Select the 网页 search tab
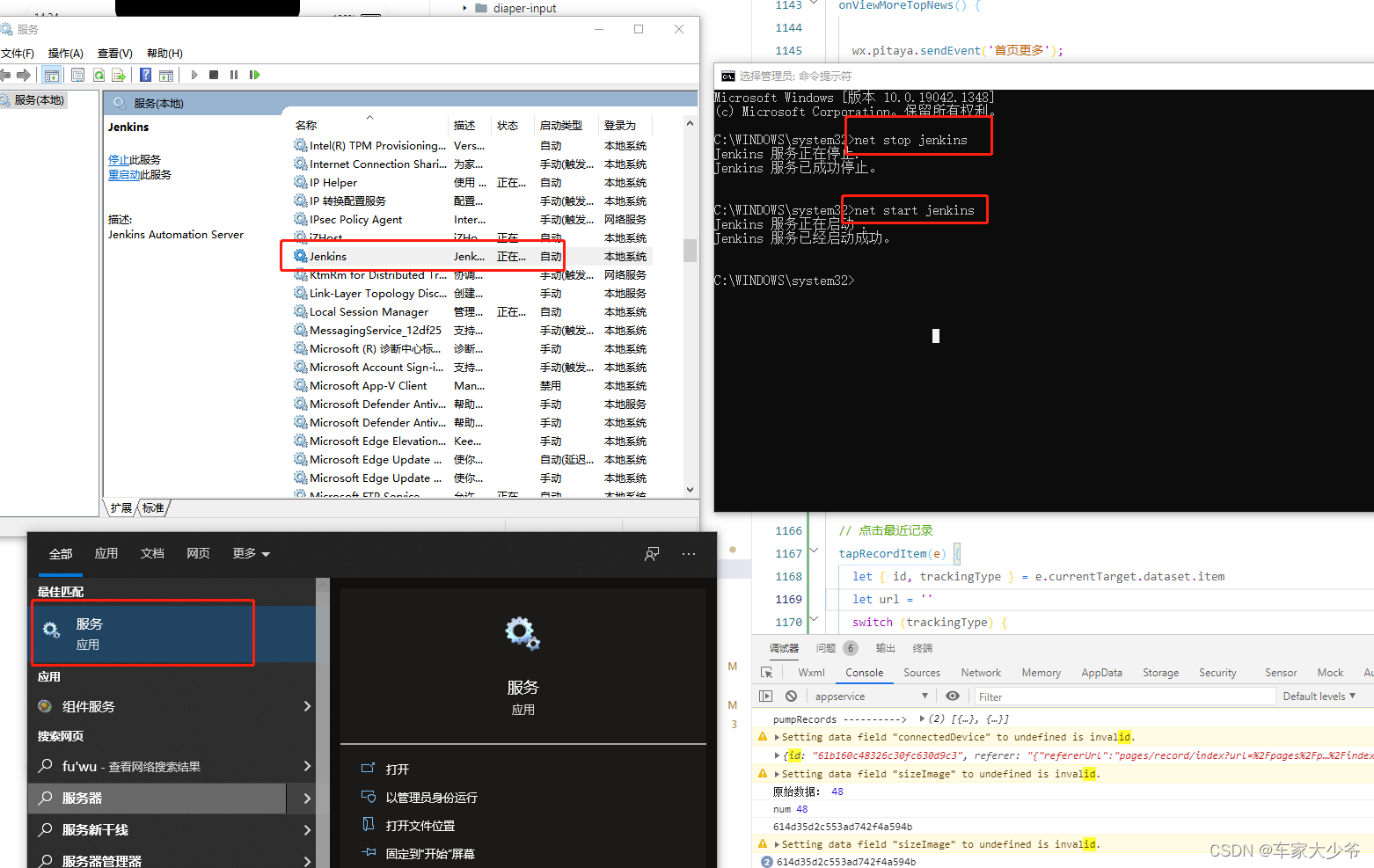Screen dimensions: 1374x868 point(198,553)
